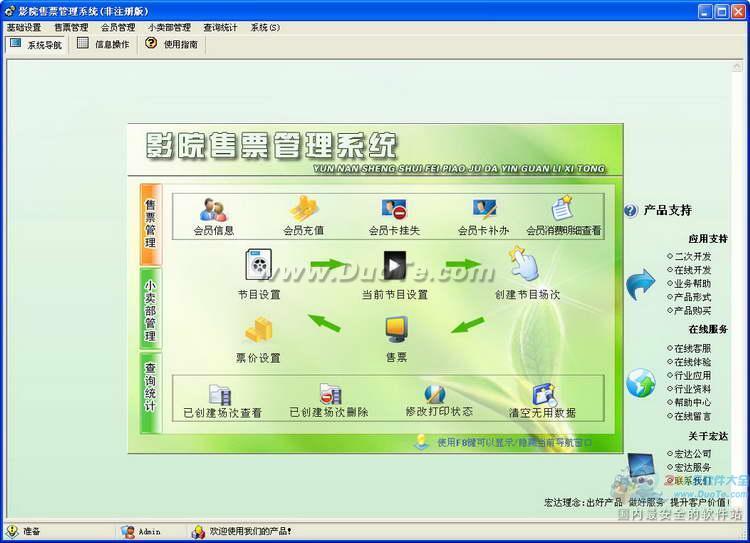
Task: Click the 清空无用数据 icon
Action: 544,395
